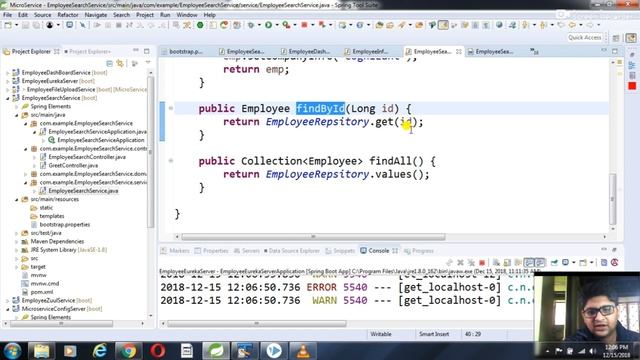Image resolution: width=640 pixels, height=360 pixels.
Task: Click the Open Web Browser globe icon
Action: pos(499,25)
